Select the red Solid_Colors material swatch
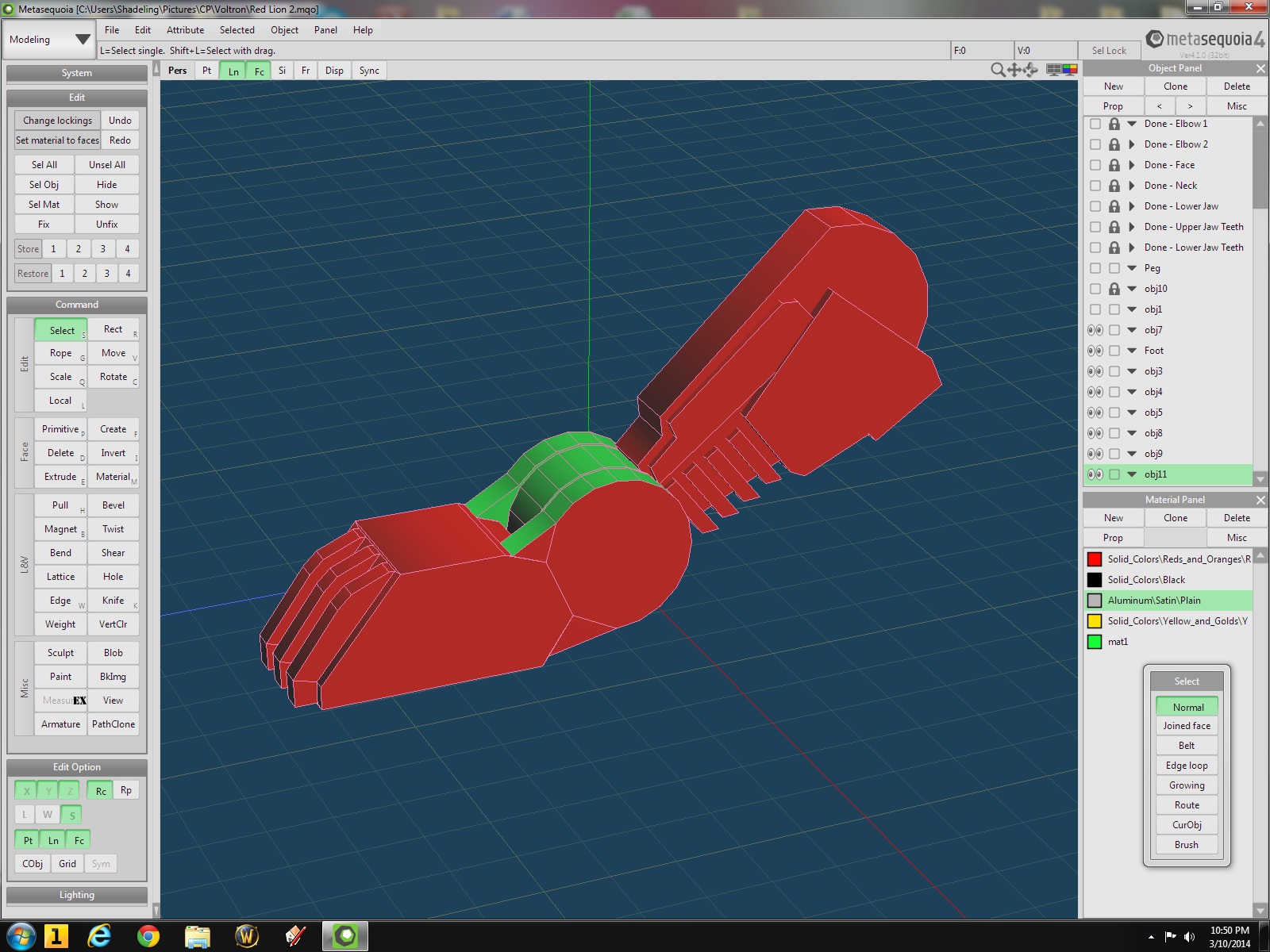This screenshot has width=1270, height=952. (1095, 559)
